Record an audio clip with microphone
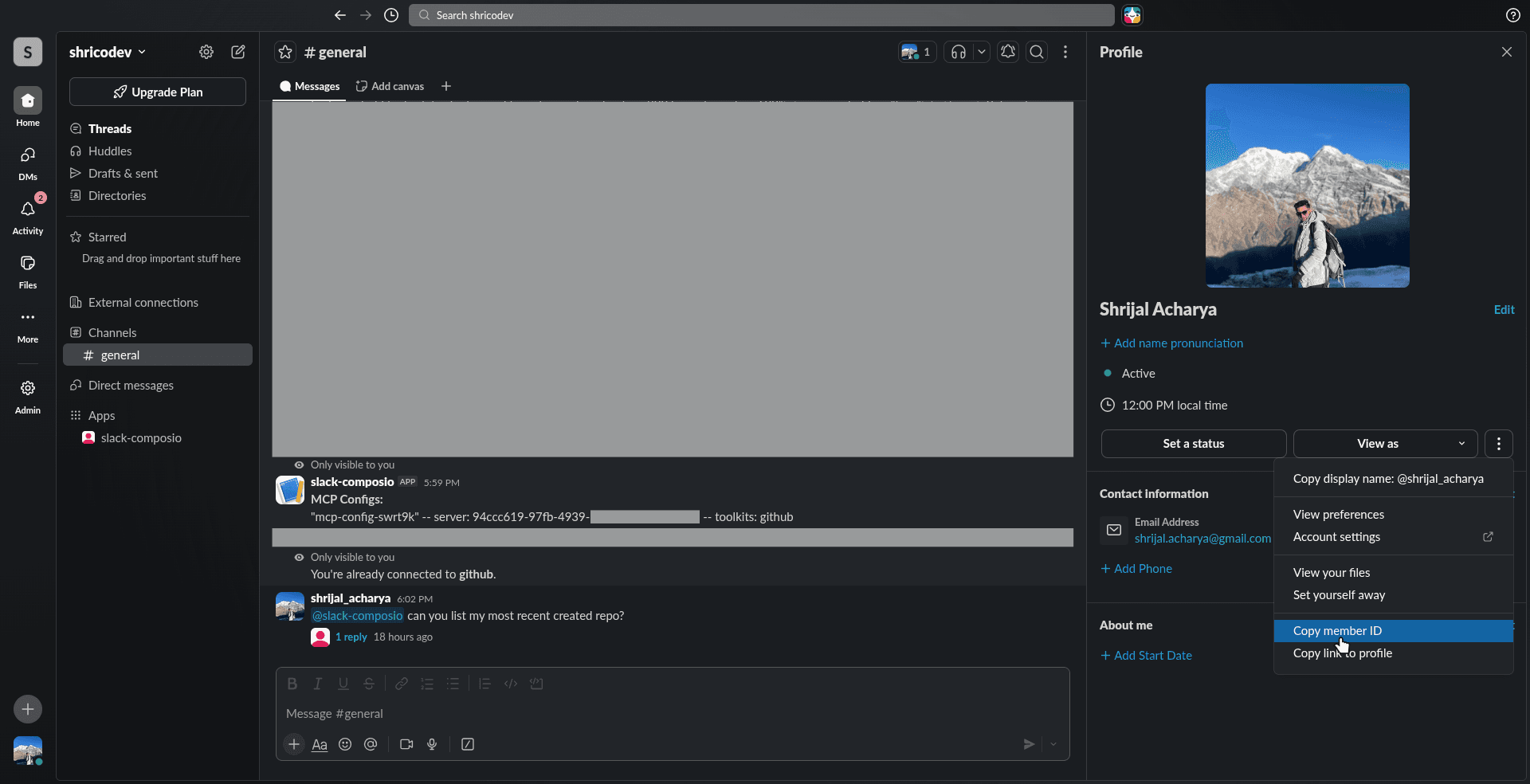Screen dimensions: 1530x784 (432, 744)
